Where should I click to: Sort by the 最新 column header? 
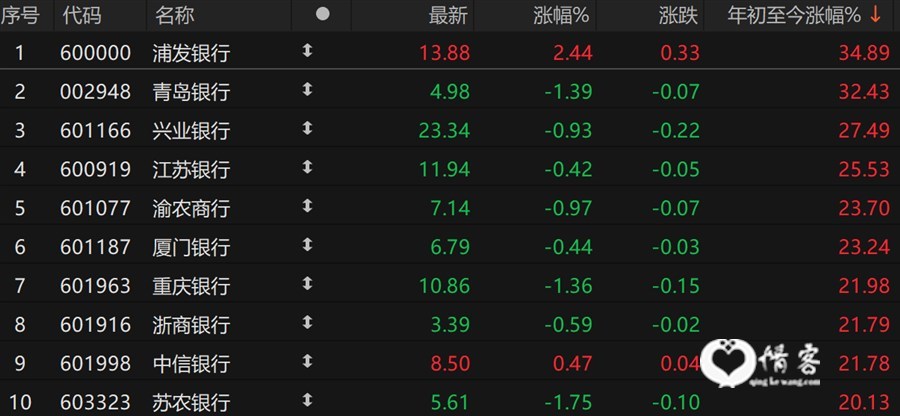coord(449,15)
